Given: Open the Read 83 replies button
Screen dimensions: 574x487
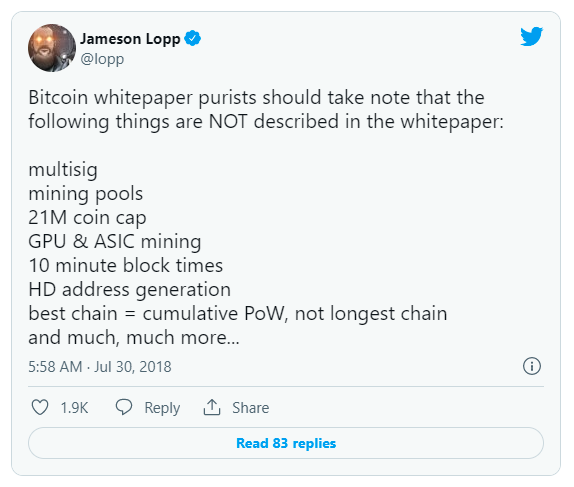Looking at the screenshot, I should click(286, 443).
